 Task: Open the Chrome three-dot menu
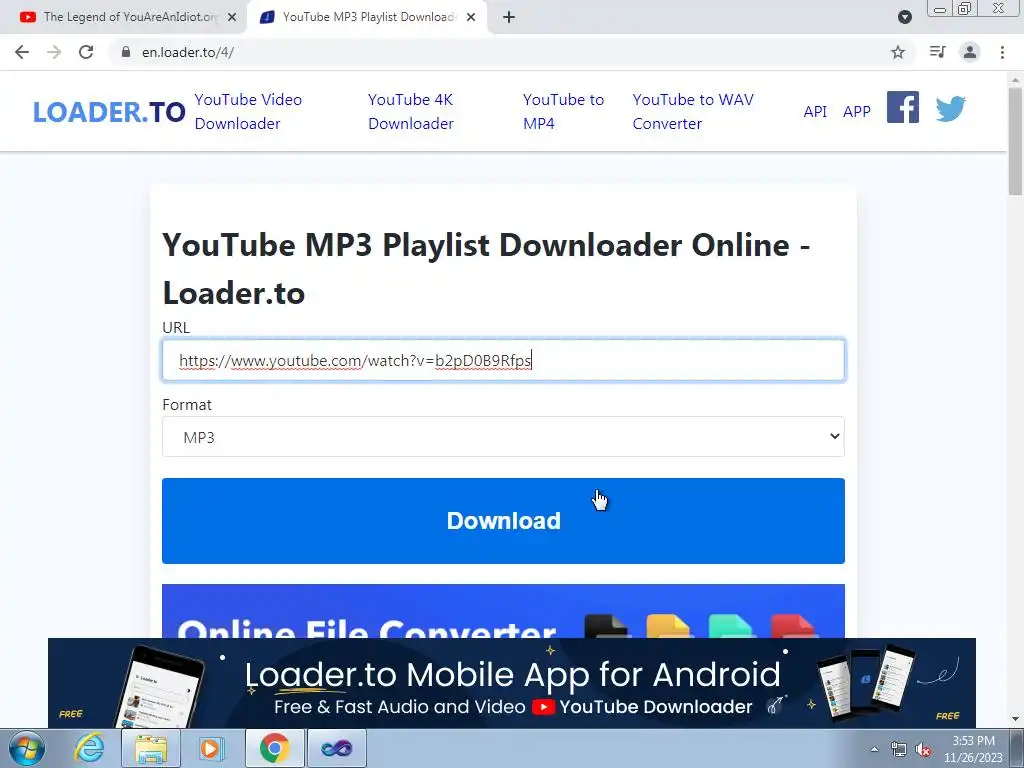coord(1002,52)
